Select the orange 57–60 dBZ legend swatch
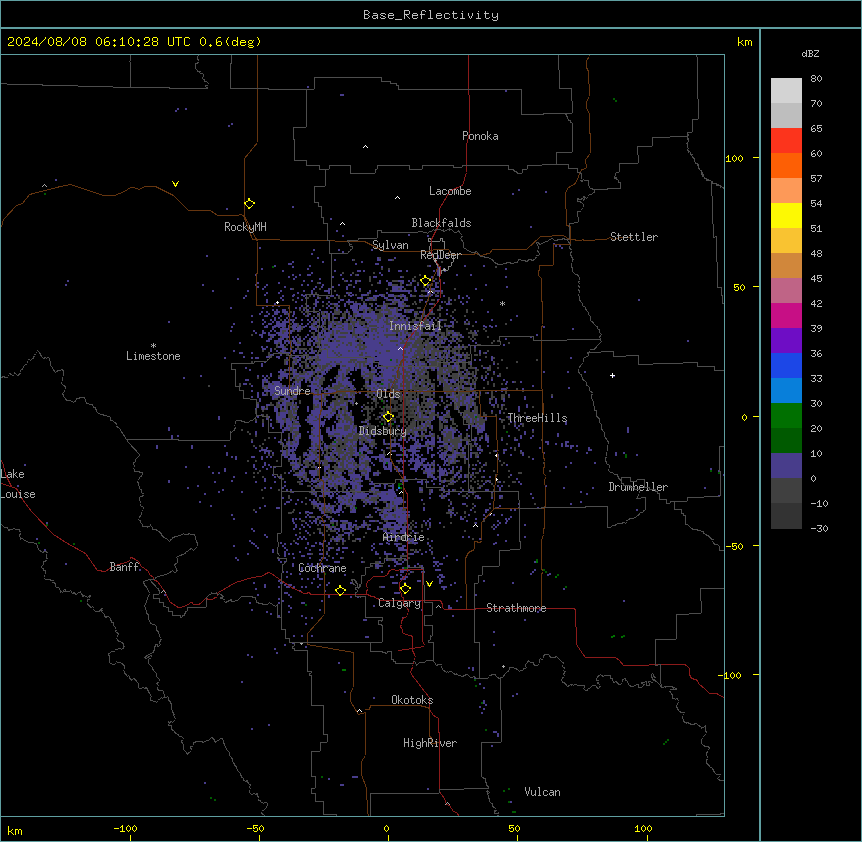Image resolution: width=862 pixels, height=842 pixels. [786, 165]
